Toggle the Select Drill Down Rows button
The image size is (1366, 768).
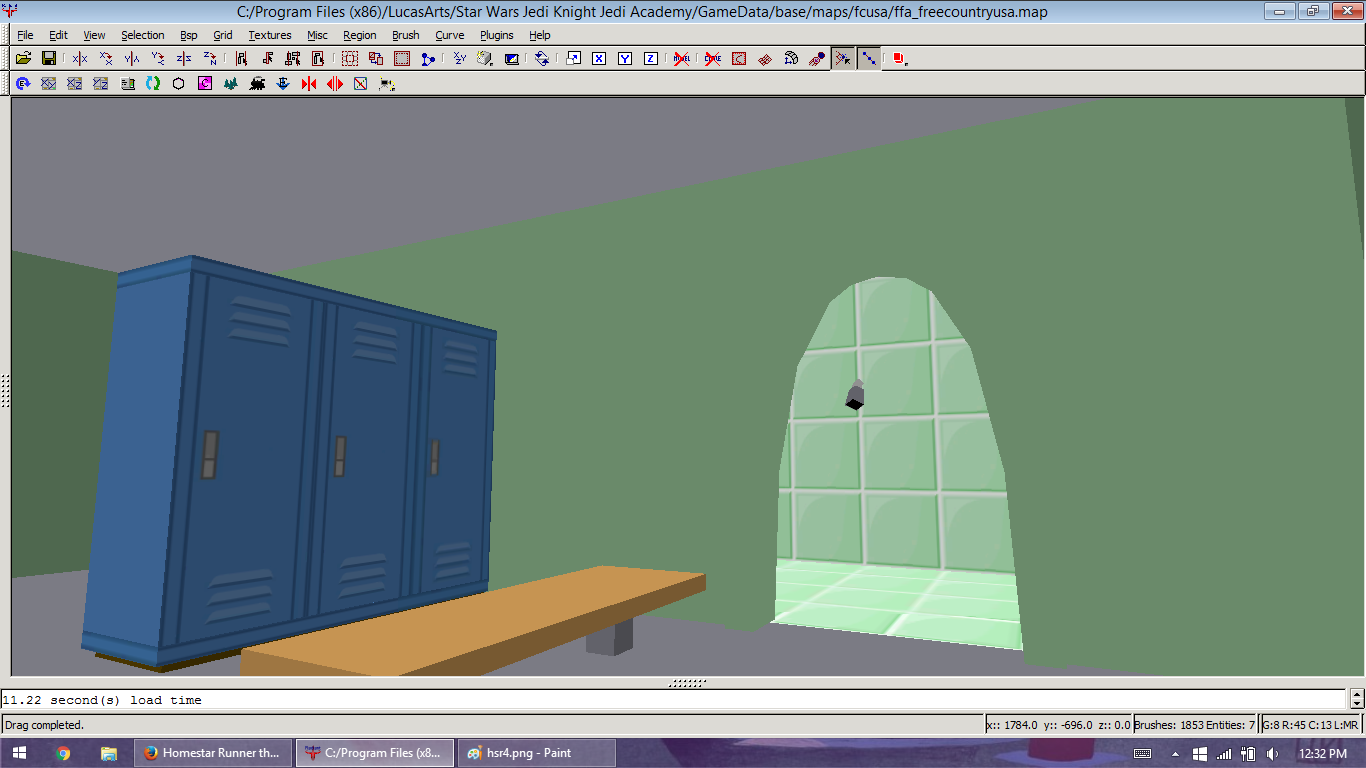[869, 59]
